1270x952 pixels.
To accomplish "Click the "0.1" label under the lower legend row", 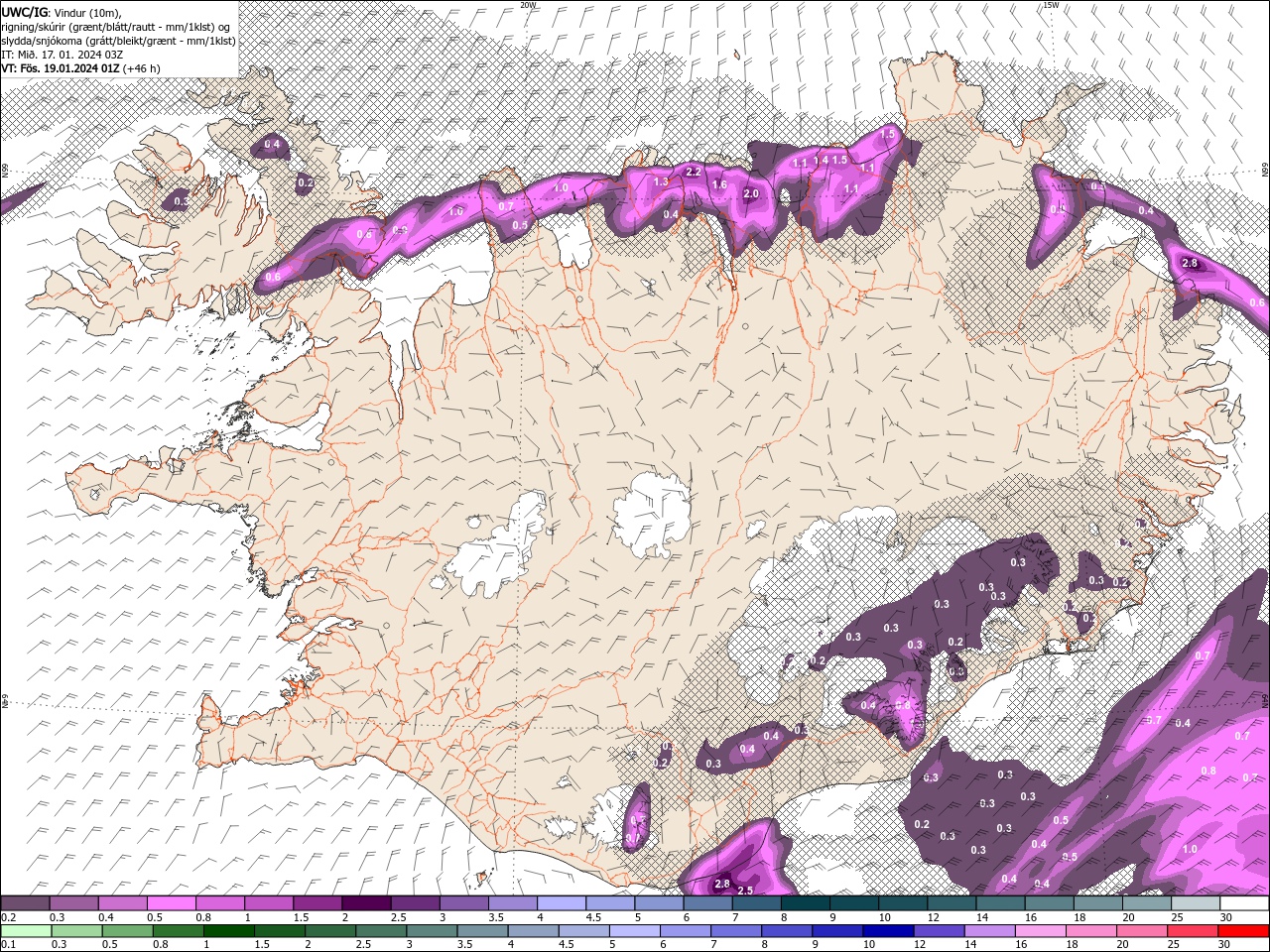I will point(8,945).
